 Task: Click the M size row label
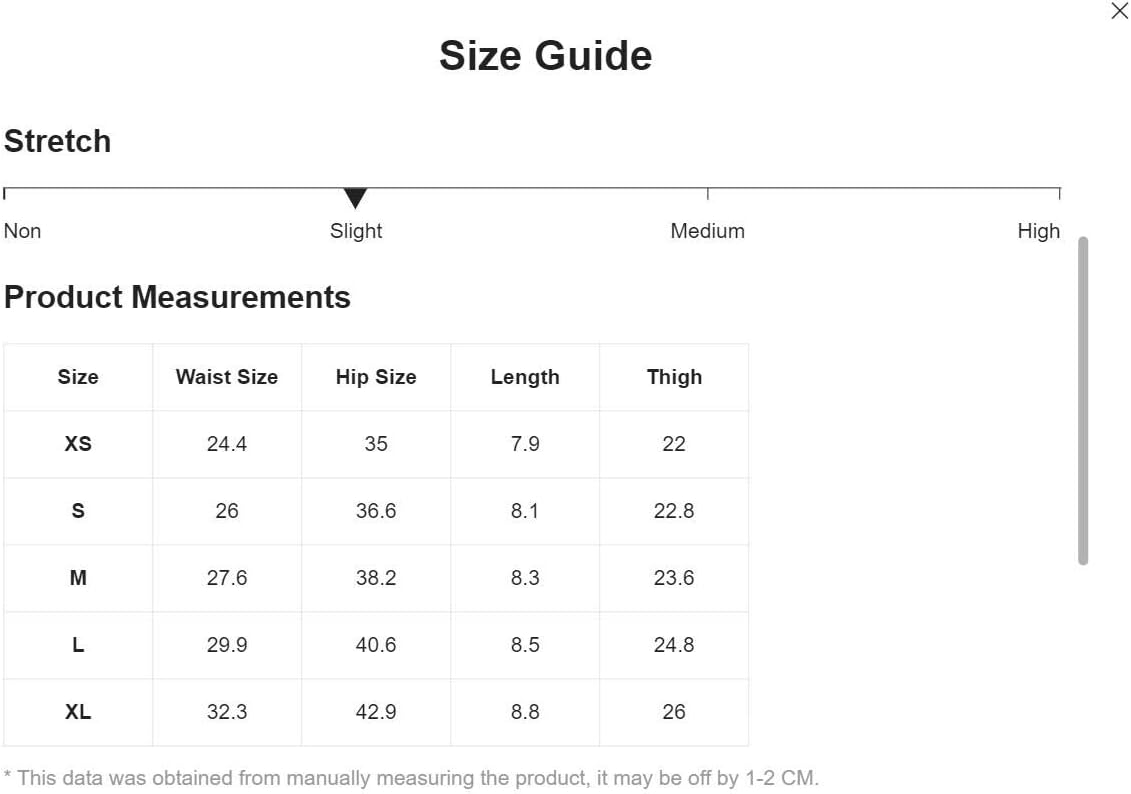(x=78, y=578)
